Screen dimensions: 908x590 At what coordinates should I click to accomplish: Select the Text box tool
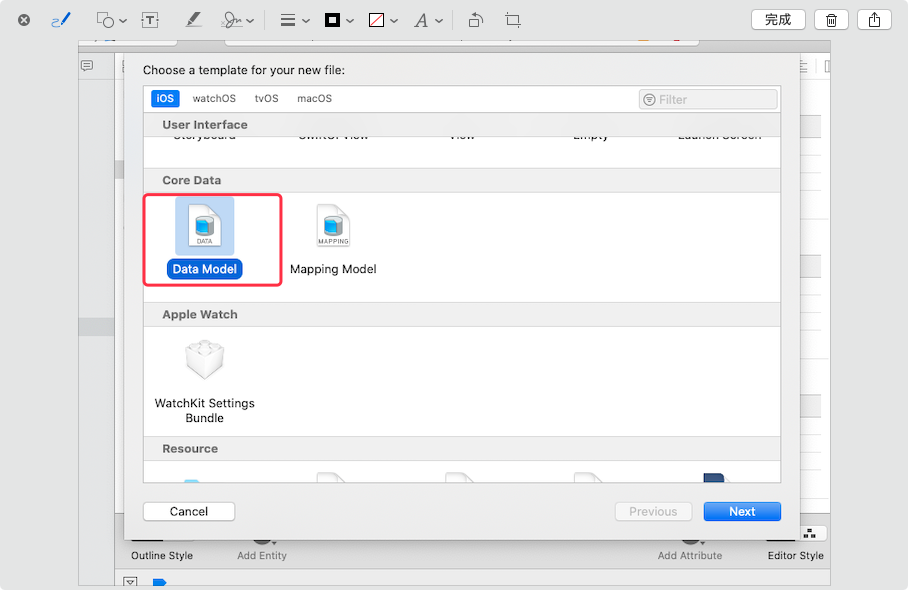[x=150, y=20]
